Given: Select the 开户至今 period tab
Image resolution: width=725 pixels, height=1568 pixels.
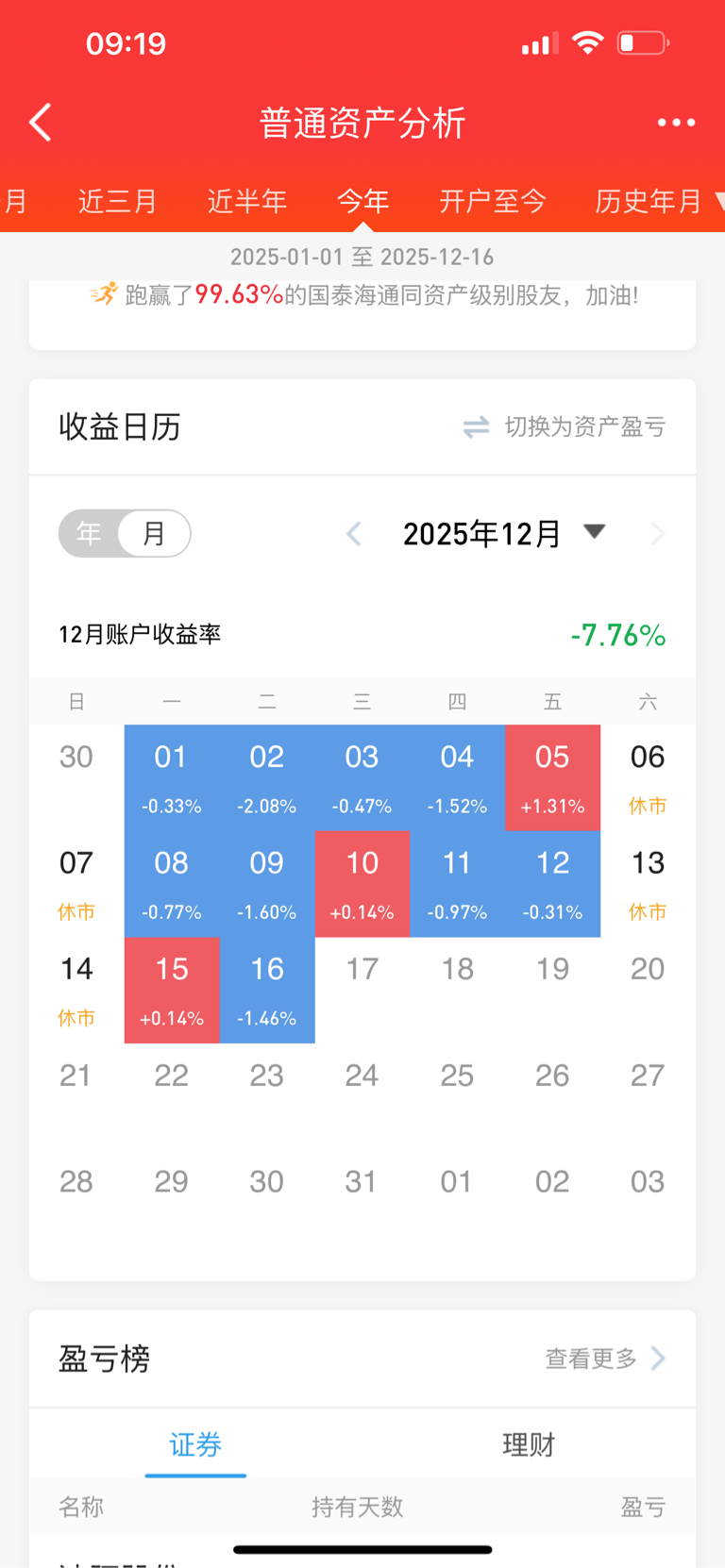Looking at the screenshot, I should (493, 201).
